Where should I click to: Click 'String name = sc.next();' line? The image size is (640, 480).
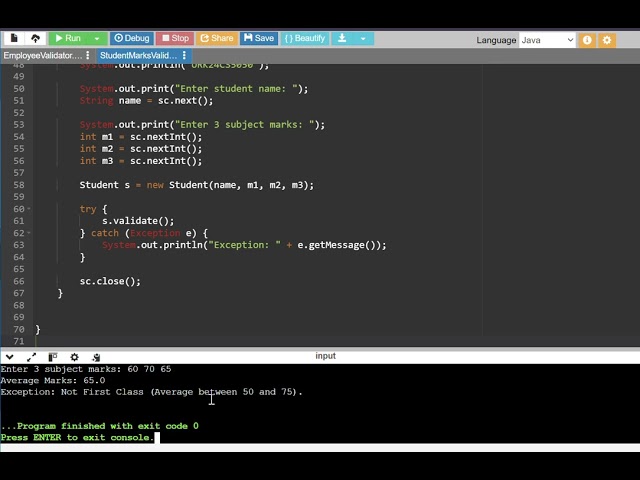[146, 101]
